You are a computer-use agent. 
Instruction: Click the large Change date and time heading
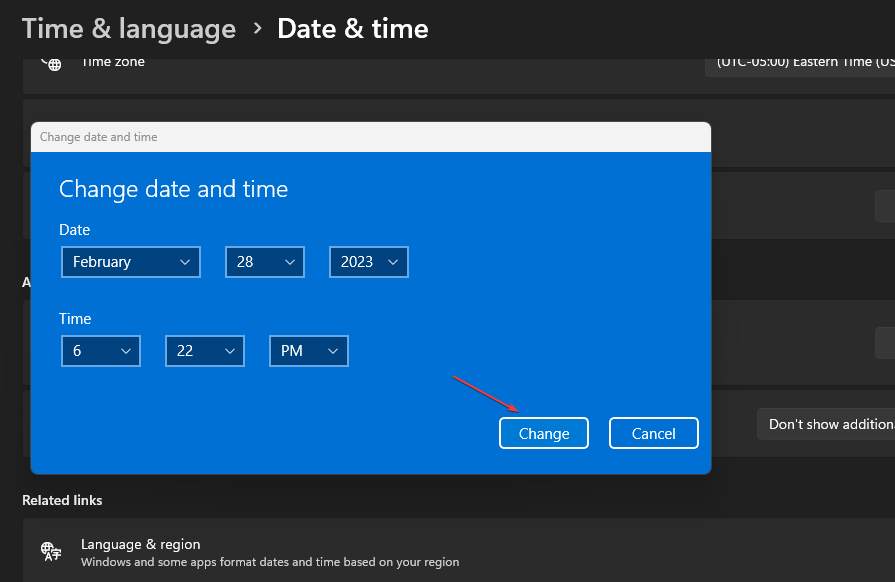(174, 189)
